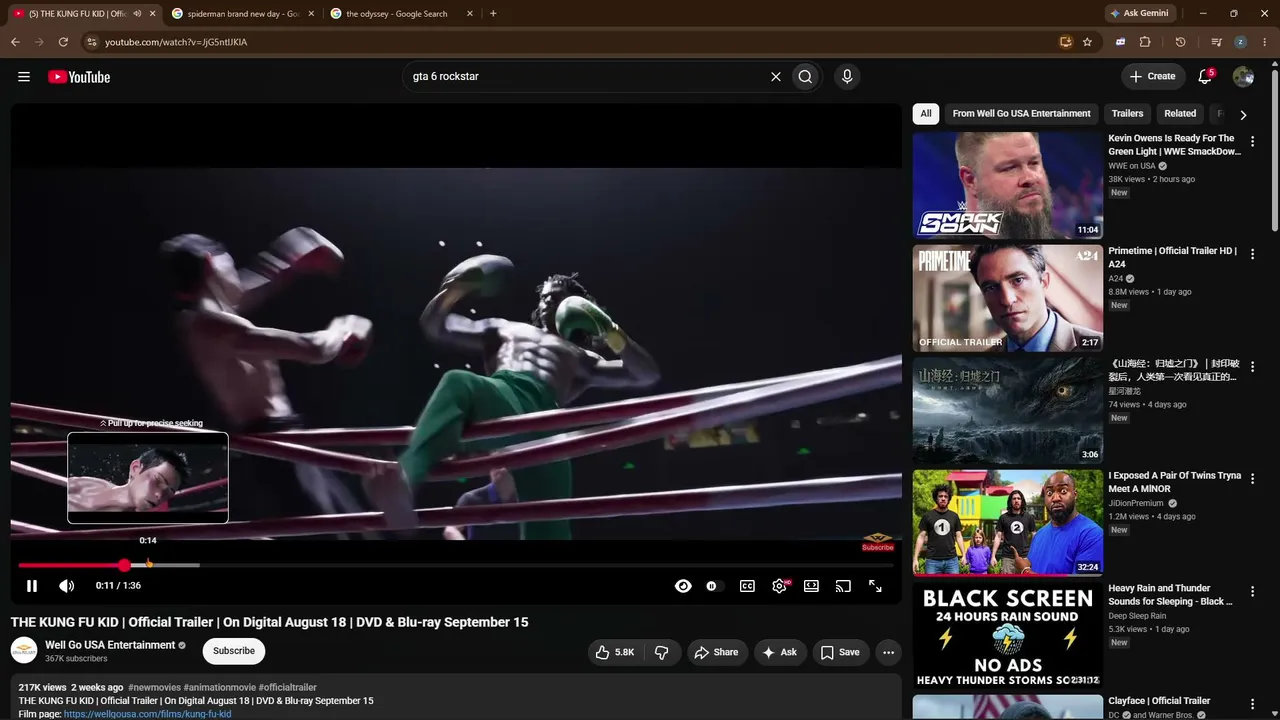Click the search input field
1280x720 pixels.
585,77
